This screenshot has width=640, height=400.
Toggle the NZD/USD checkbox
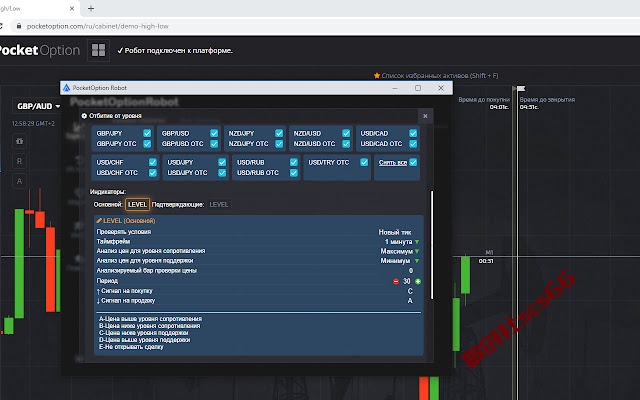(346, 133)
